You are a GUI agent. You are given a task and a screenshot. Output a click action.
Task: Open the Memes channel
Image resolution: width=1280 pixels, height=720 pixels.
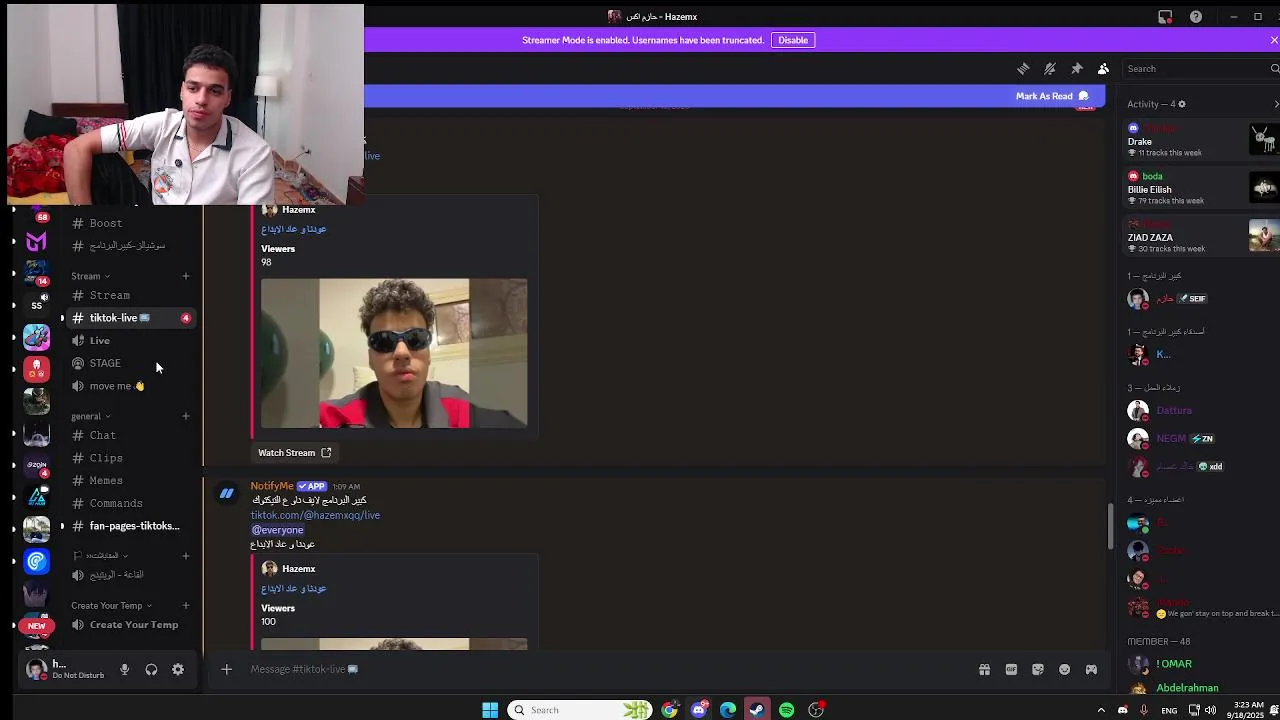click(130, 480)
